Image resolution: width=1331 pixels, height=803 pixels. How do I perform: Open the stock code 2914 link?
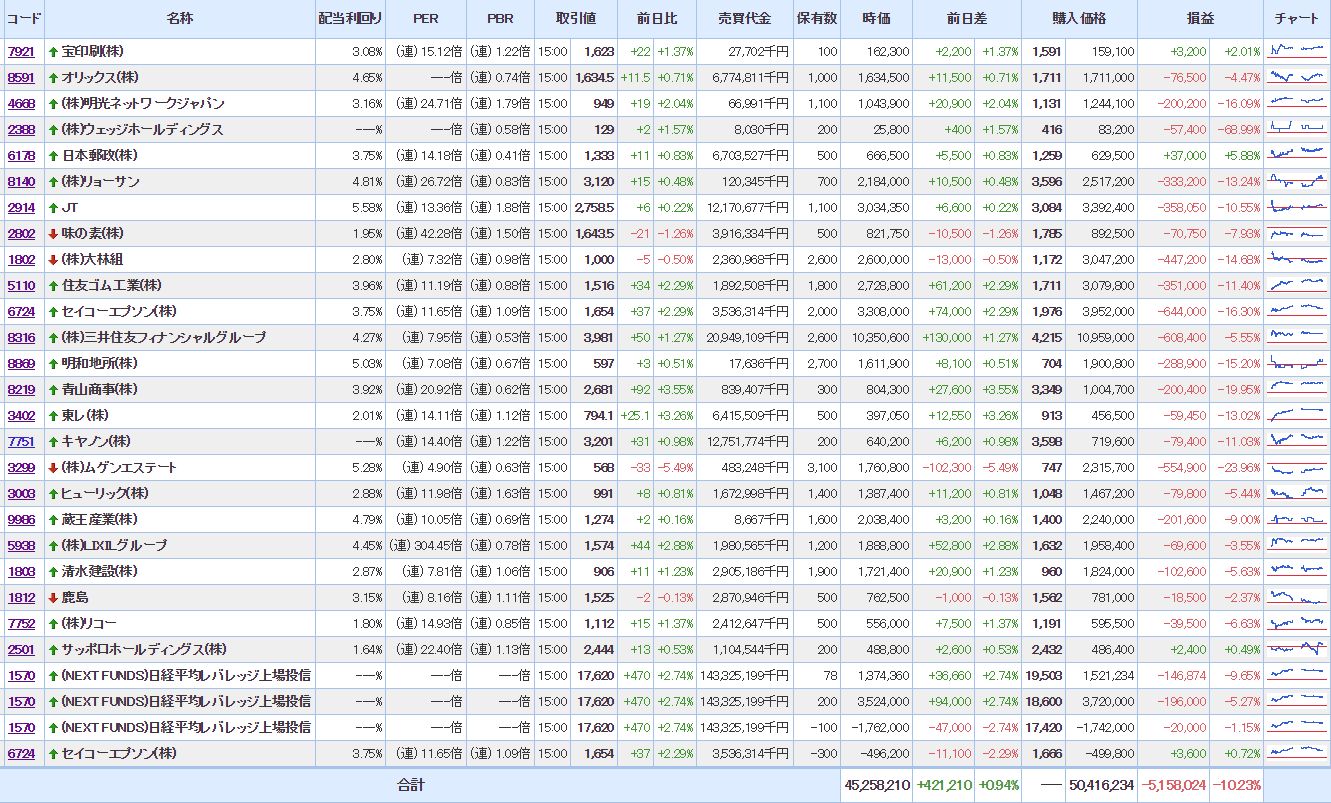[x=20, y=207]
